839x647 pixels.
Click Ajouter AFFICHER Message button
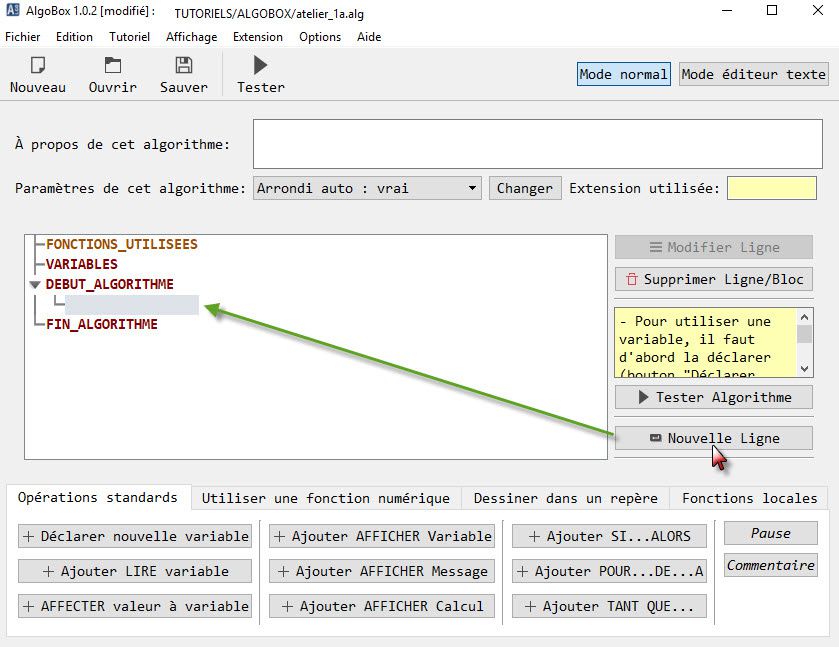click(382, 572)
